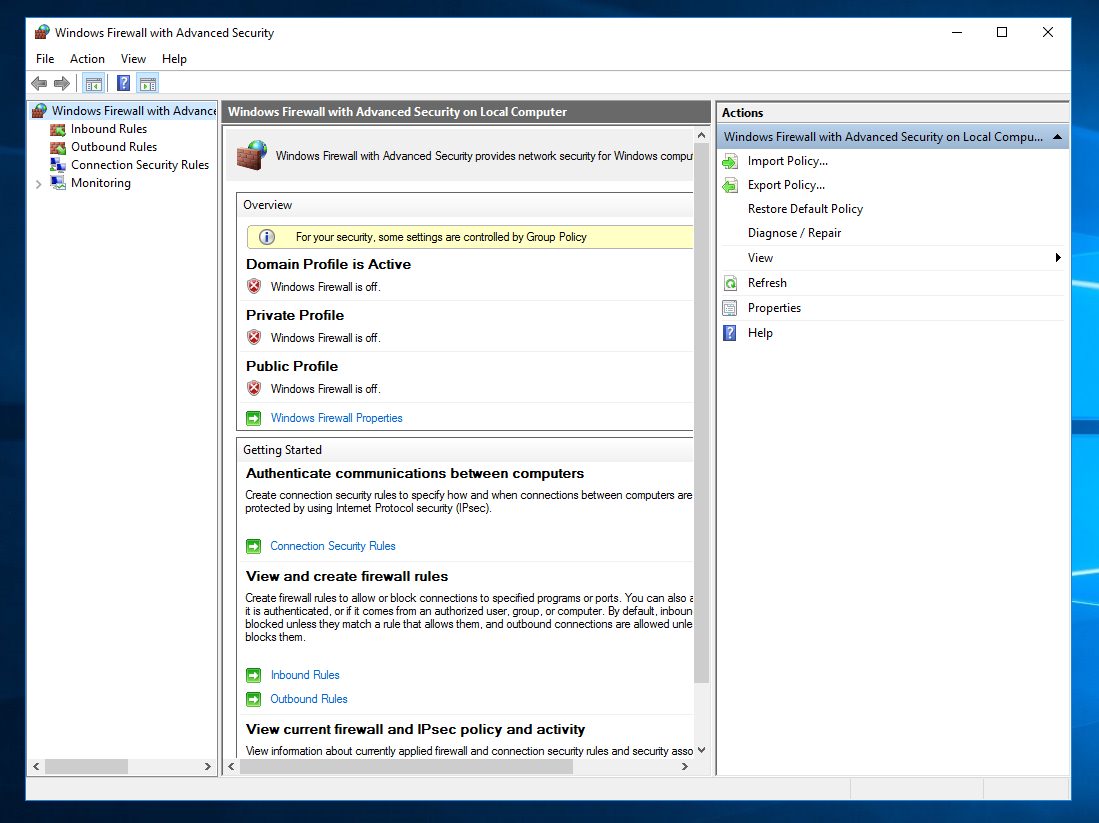
Task: Open the View submenu arrow in Actions
Action: (1058, 258)
